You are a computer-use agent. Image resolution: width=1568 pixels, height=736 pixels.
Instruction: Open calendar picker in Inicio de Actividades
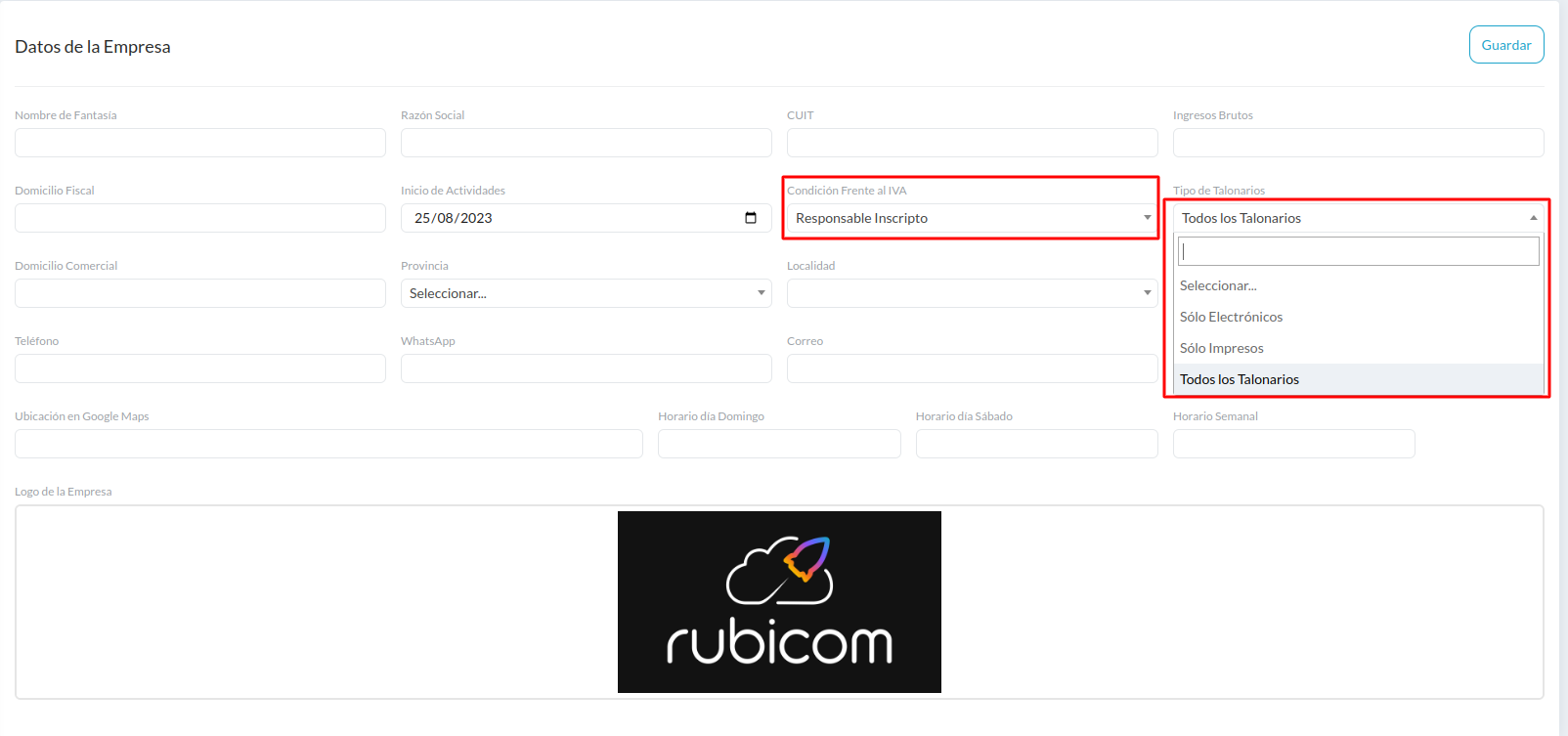point(751,218)
